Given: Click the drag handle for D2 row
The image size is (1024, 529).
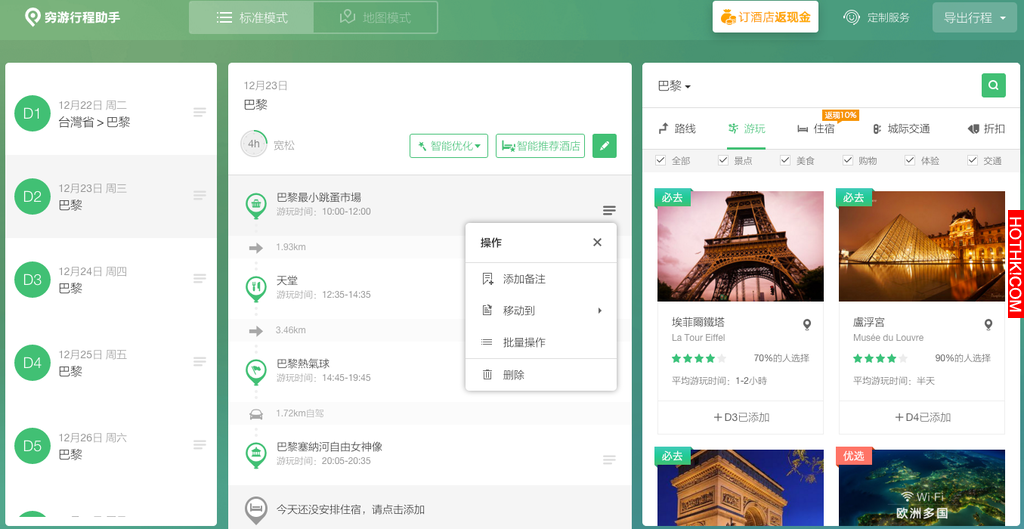Looking at the screenshot, I should click(200, 195).
